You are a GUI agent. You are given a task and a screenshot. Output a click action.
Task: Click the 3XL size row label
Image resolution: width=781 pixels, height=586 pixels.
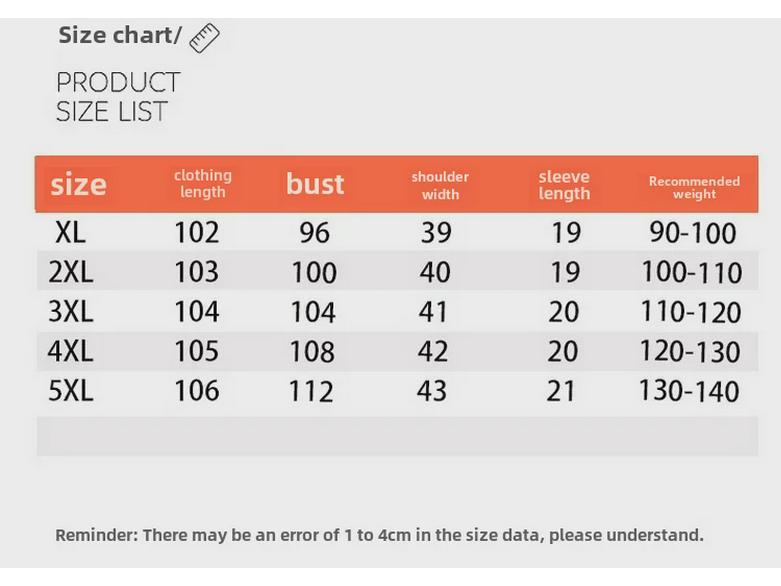point(70,312)
